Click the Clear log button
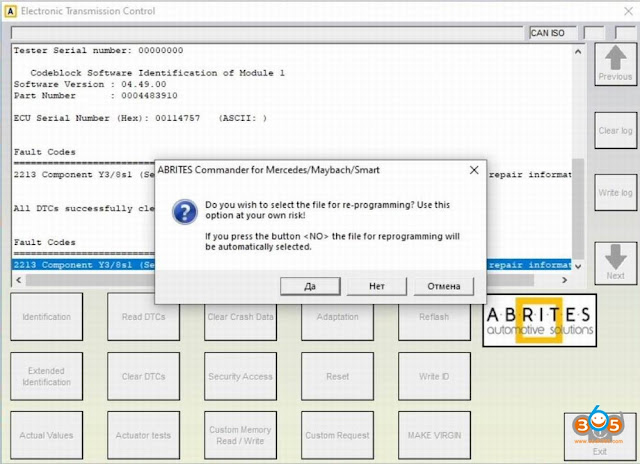This screenshot has height=464, width=640. 616,131
